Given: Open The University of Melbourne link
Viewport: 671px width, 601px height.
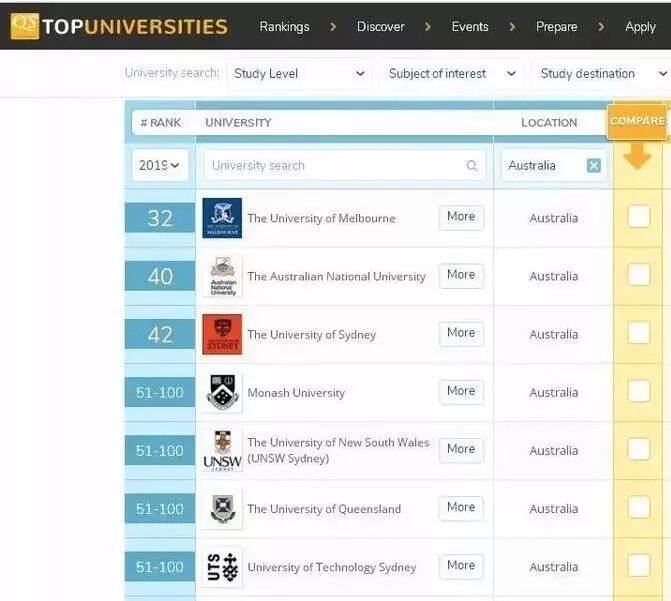Looking at the screenshot, I should click(x=321, y=218).
